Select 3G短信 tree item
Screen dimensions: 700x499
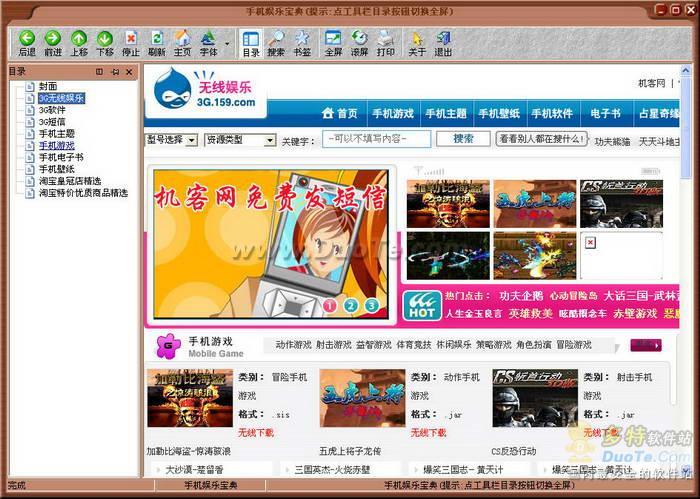click(52, 122)
